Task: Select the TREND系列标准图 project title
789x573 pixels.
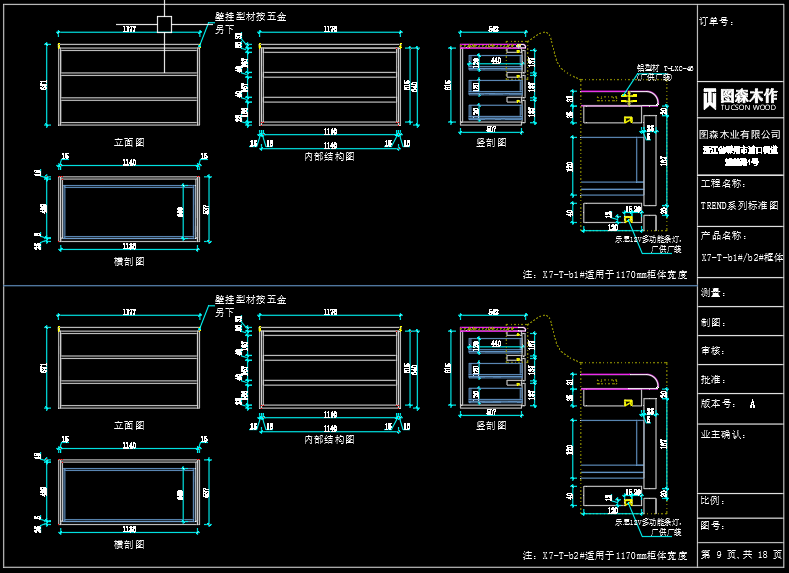Action: tap(739, 205)
